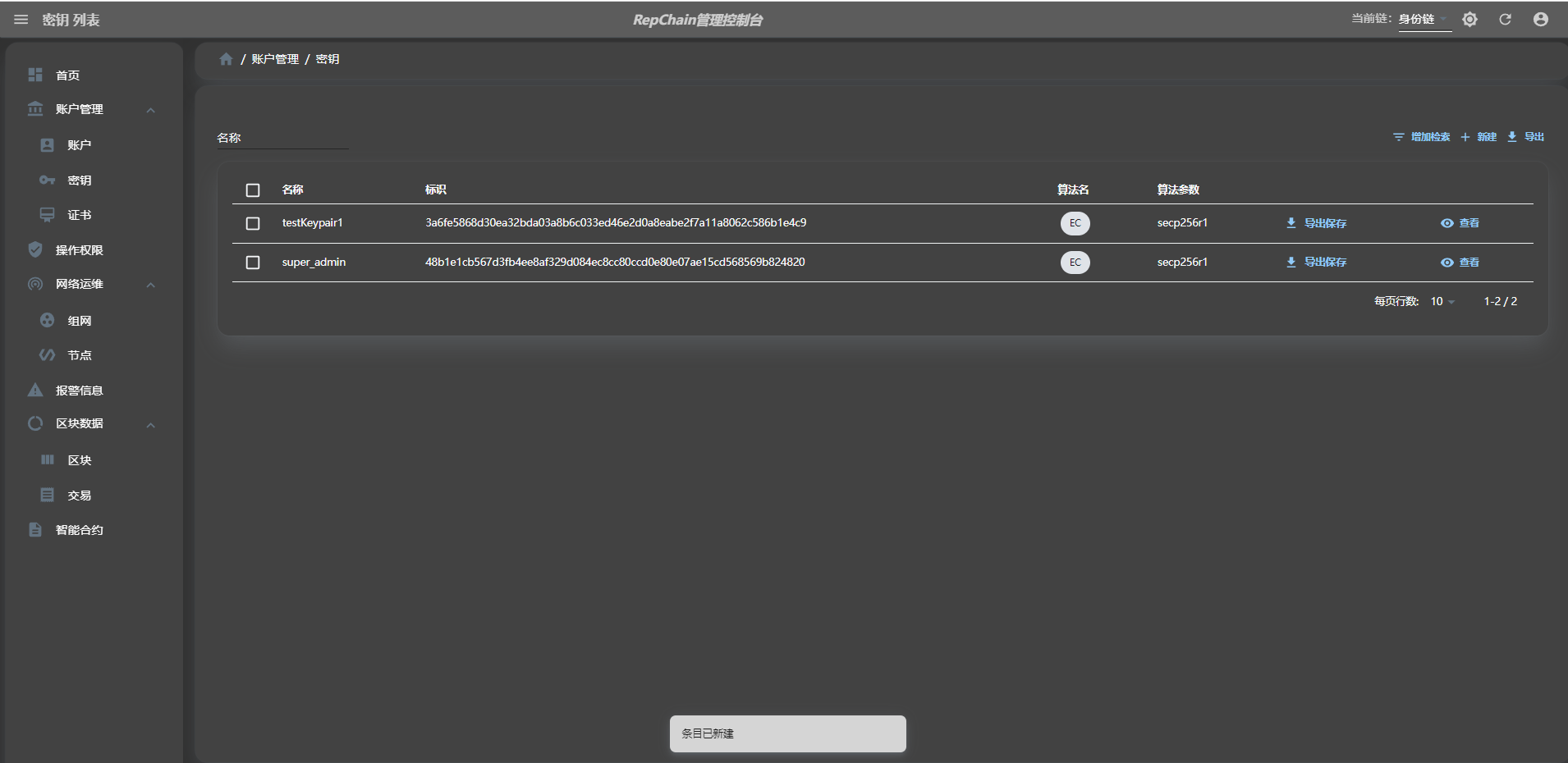Click the home breadcrumb icon
The height and width of the screenshot is (763, 1568).
[x=226, y=59]
